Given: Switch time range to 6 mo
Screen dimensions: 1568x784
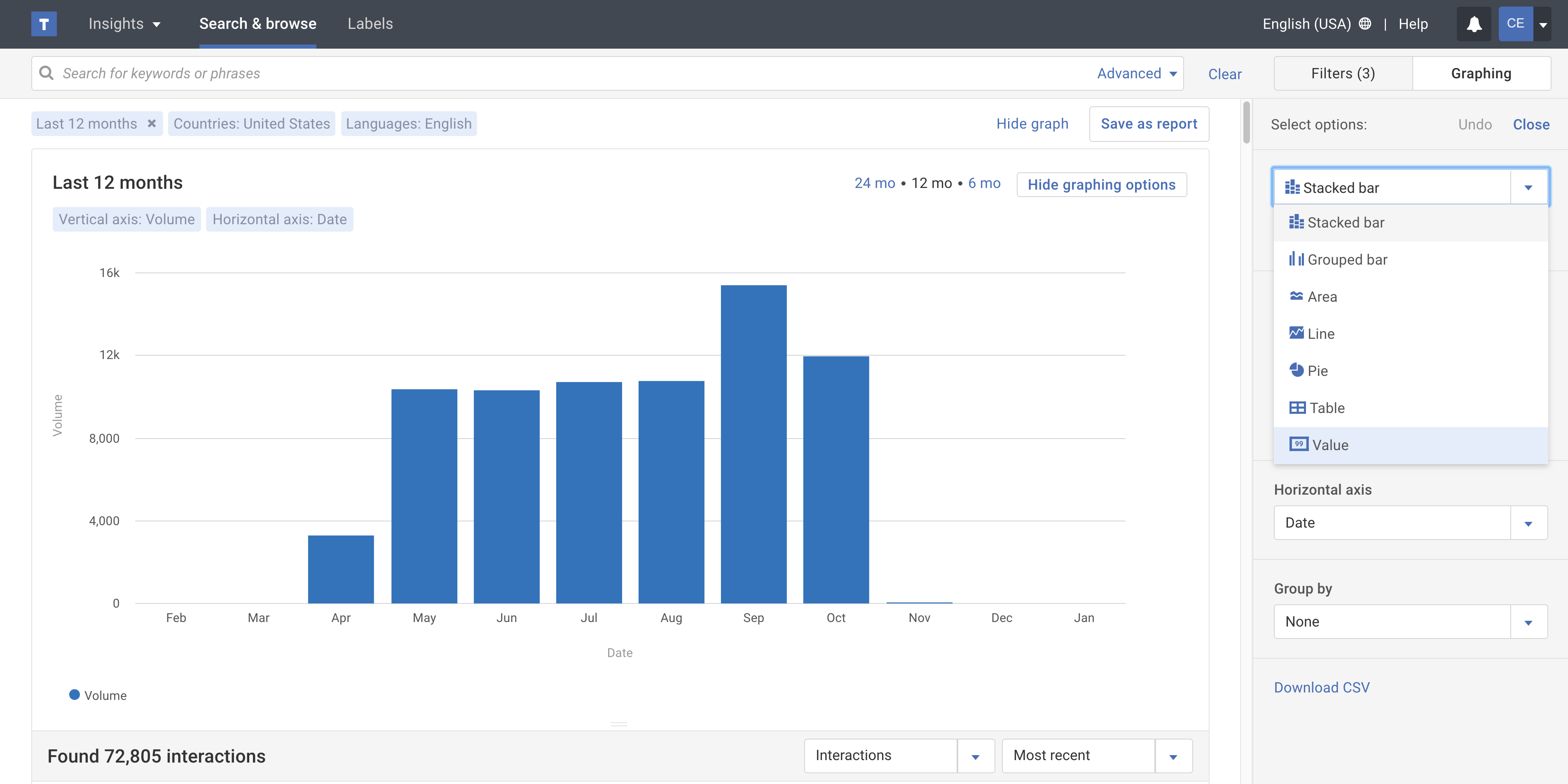Looking at the screenshot, I should coord(984,183).
